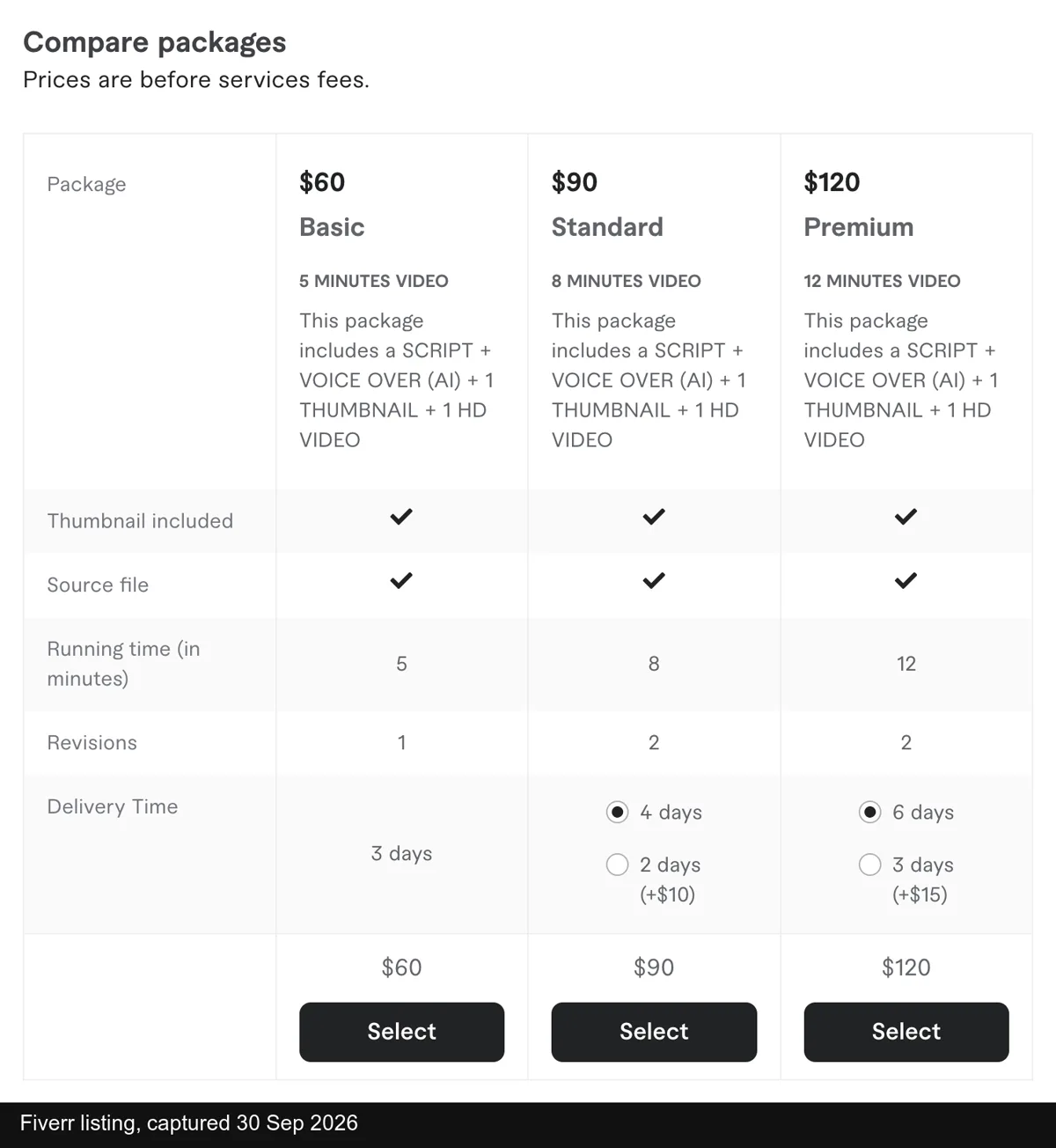
Task: Click the Premium package Source file checkmark
Action: tap(906, 581)
